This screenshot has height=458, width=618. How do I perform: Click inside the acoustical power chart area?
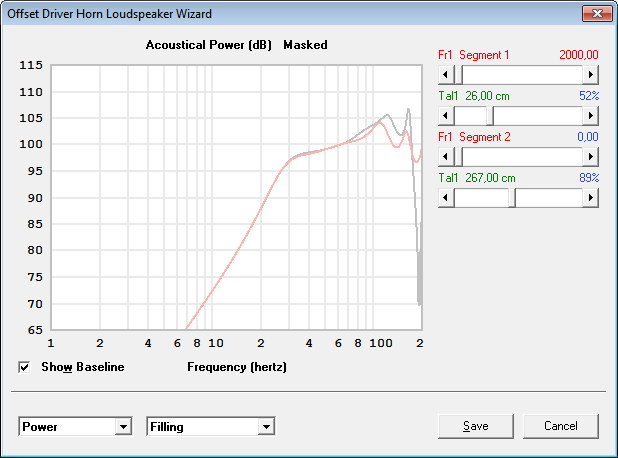236,197
